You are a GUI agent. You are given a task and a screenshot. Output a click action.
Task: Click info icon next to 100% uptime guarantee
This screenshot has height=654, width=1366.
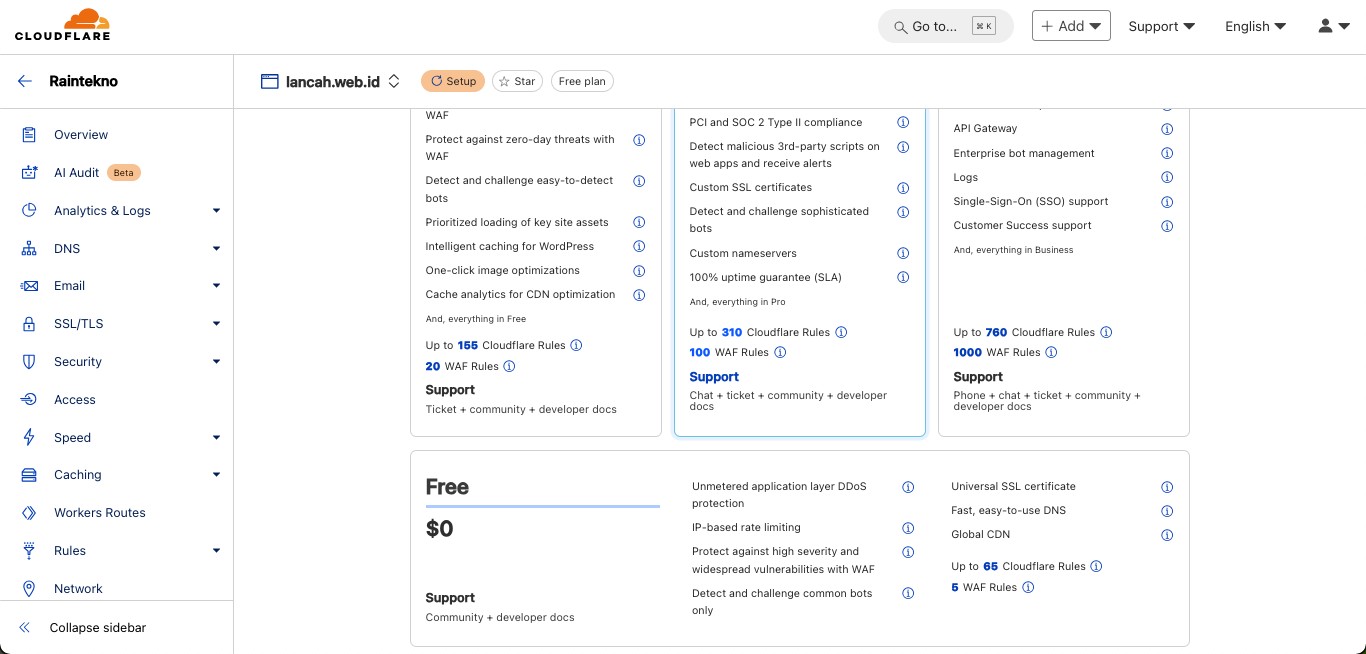(903, 277)
